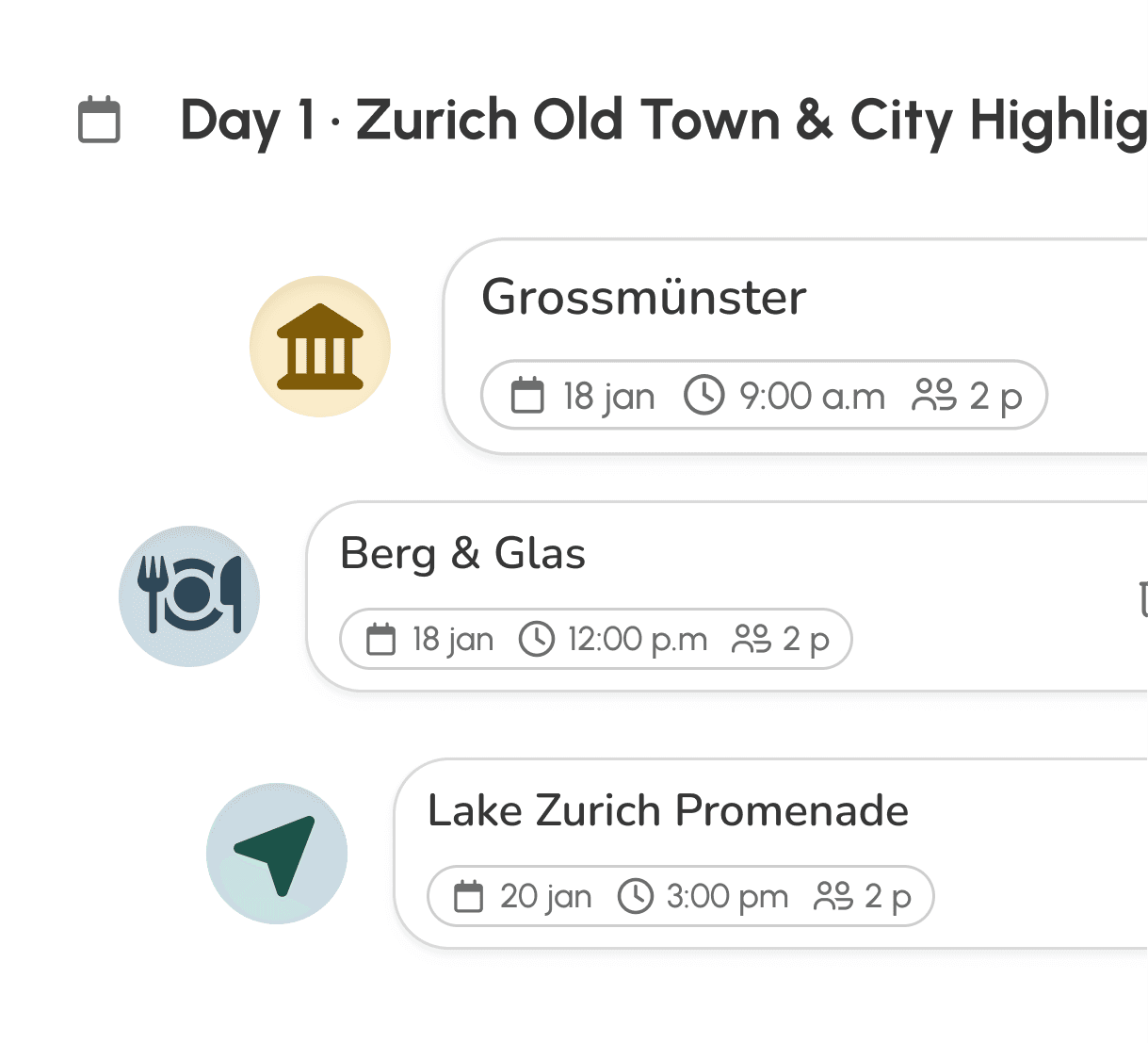Edit the 18 jan date on Grossmünster
This screenshot has height=1043, width=1148.
(x=609, y=397)
